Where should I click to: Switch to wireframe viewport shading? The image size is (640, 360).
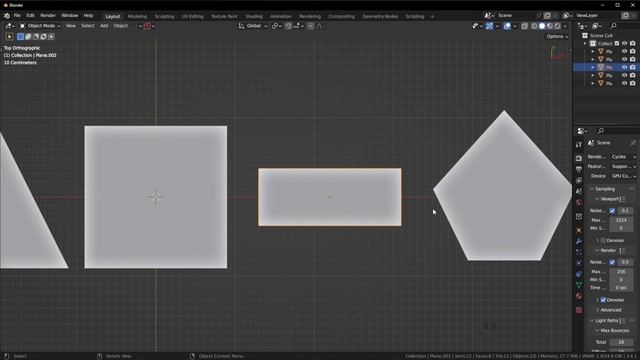coord(534,26)
